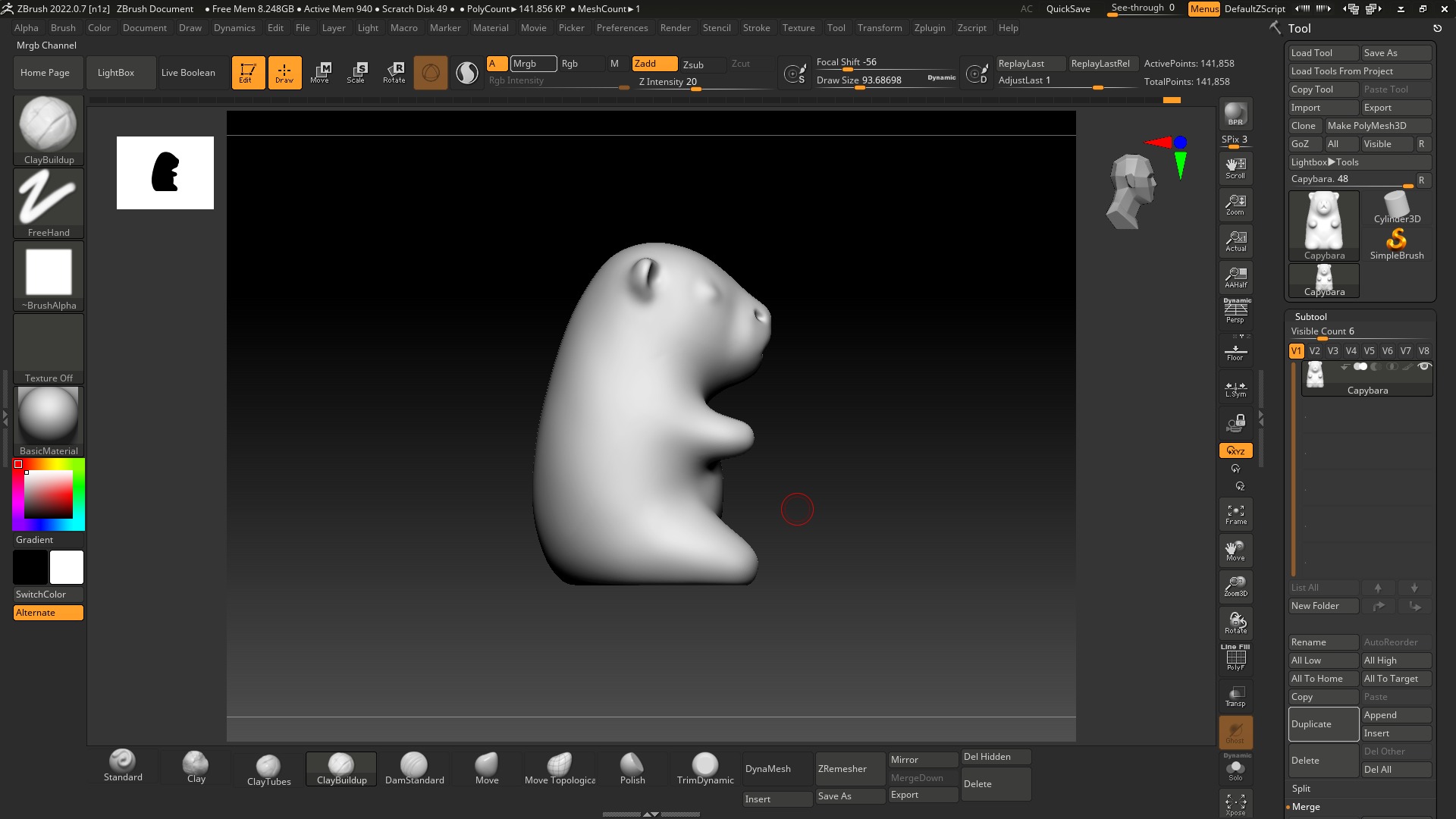Screen dimensions: 1456x819
Task: Open the Transform menu
Action: [x=880, y=28]
